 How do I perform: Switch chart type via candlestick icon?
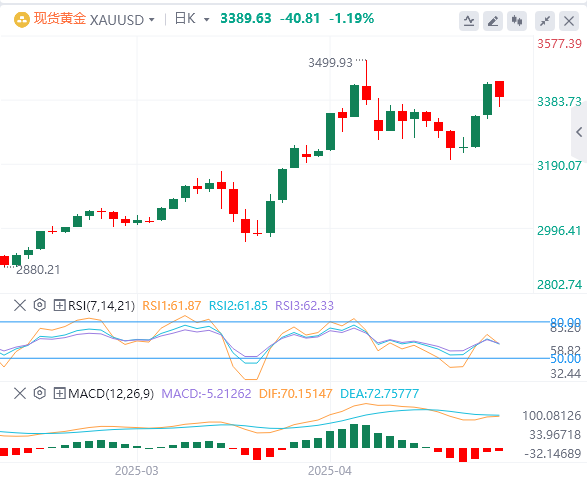pos(517,21)
